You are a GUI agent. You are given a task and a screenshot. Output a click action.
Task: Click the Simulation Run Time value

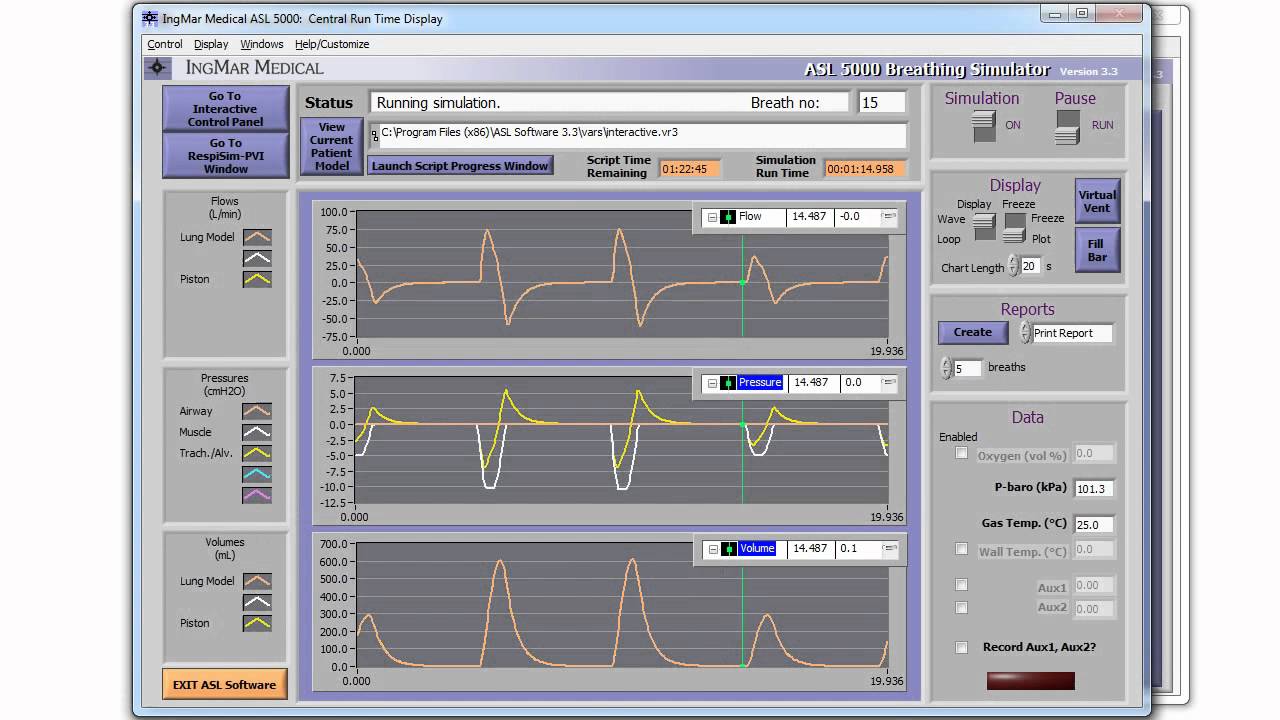865,169
